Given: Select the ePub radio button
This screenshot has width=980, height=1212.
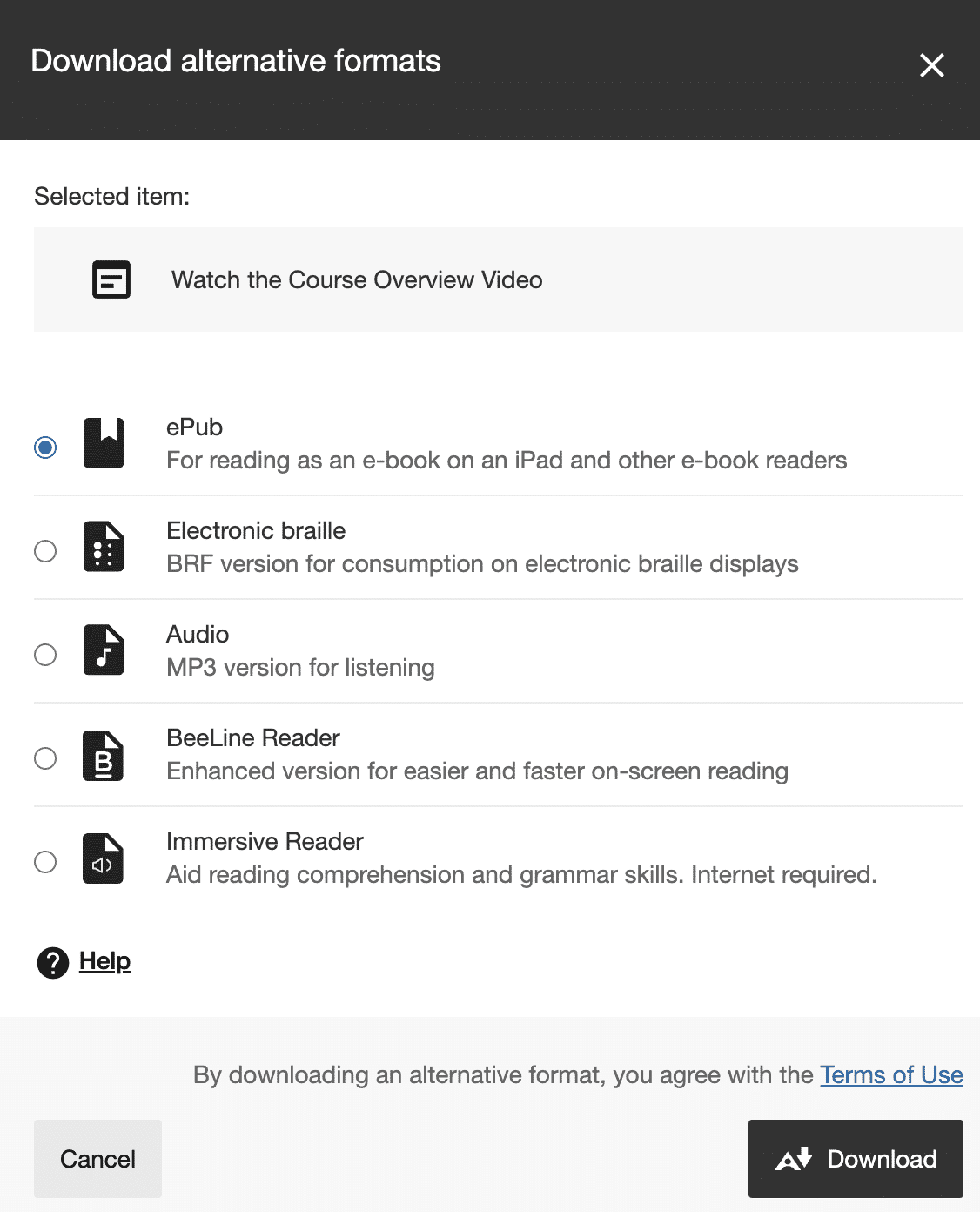Looking at the screenshot, I should (x=45, y=448).
